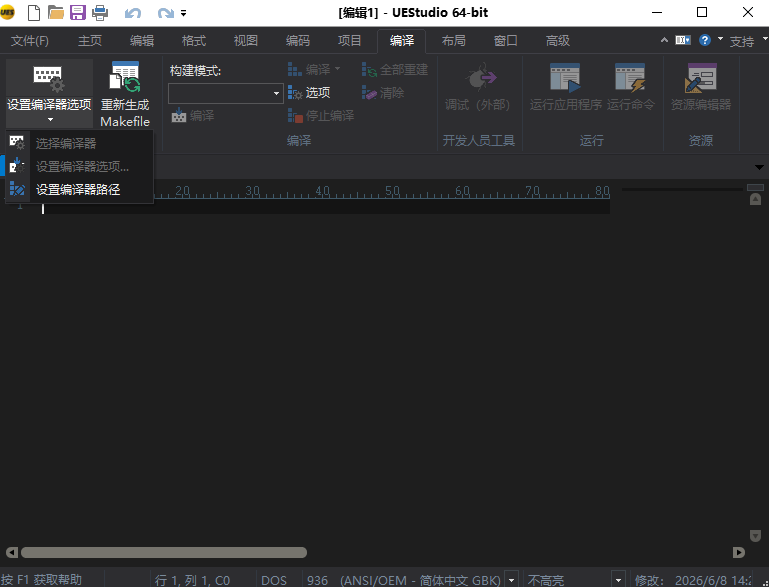
Task: Open the file tabs list dropdown arrow
Action: (759, 167)
